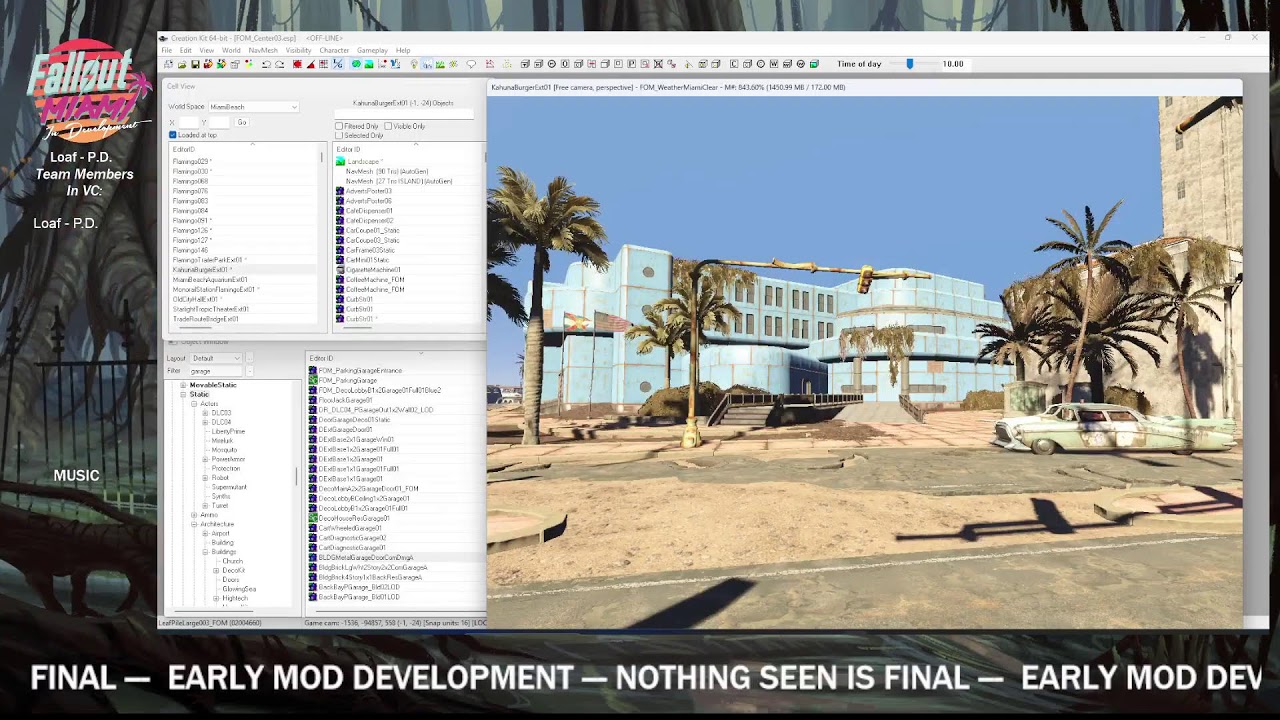Enable the Filtered Only checkbox
Viewport: 1280px width, 720px height.
(339, 127)
